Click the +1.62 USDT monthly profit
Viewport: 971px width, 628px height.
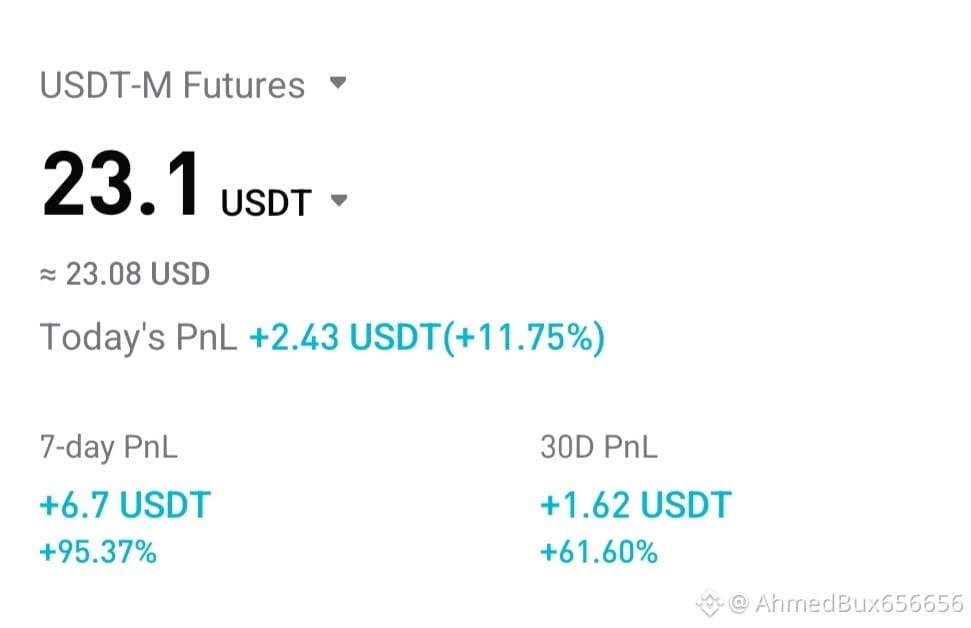[636, 505]
